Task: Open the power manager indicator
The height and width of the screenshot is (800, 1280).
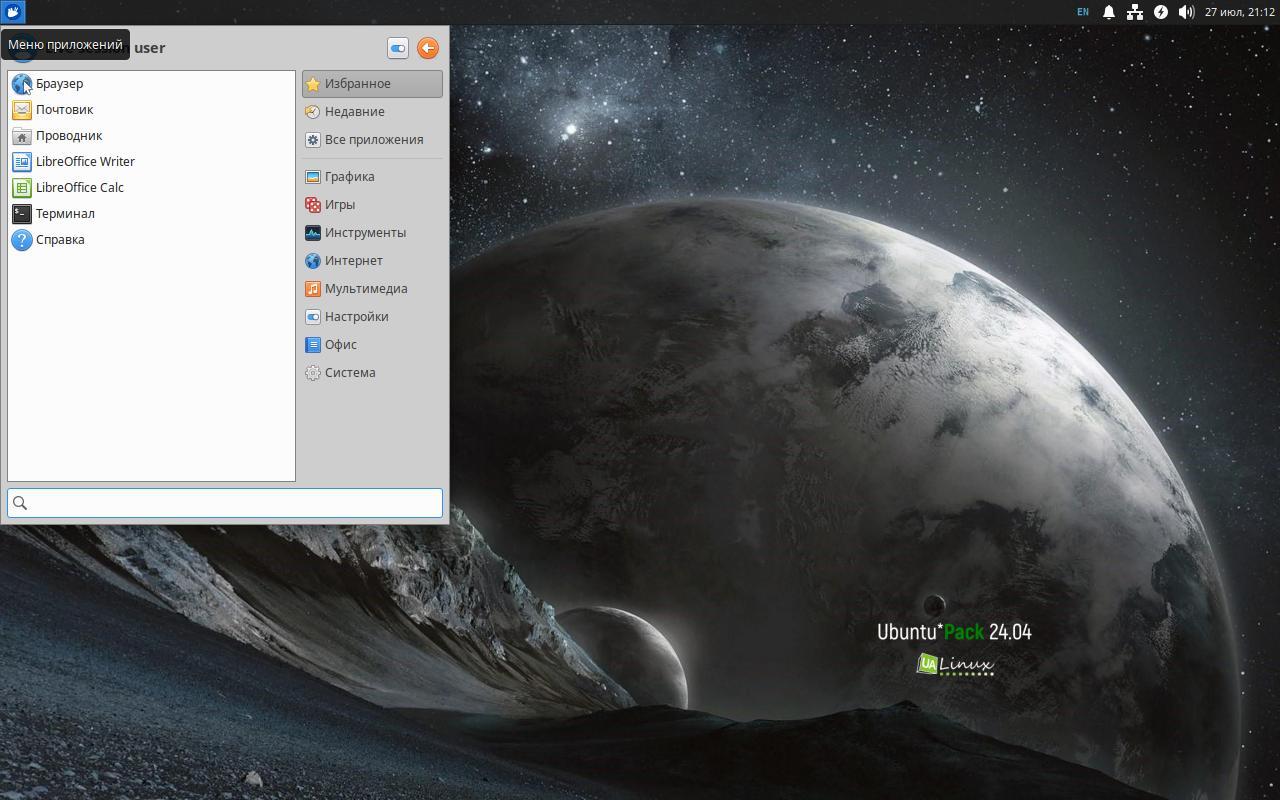Action: click(x=1161, y=12)
